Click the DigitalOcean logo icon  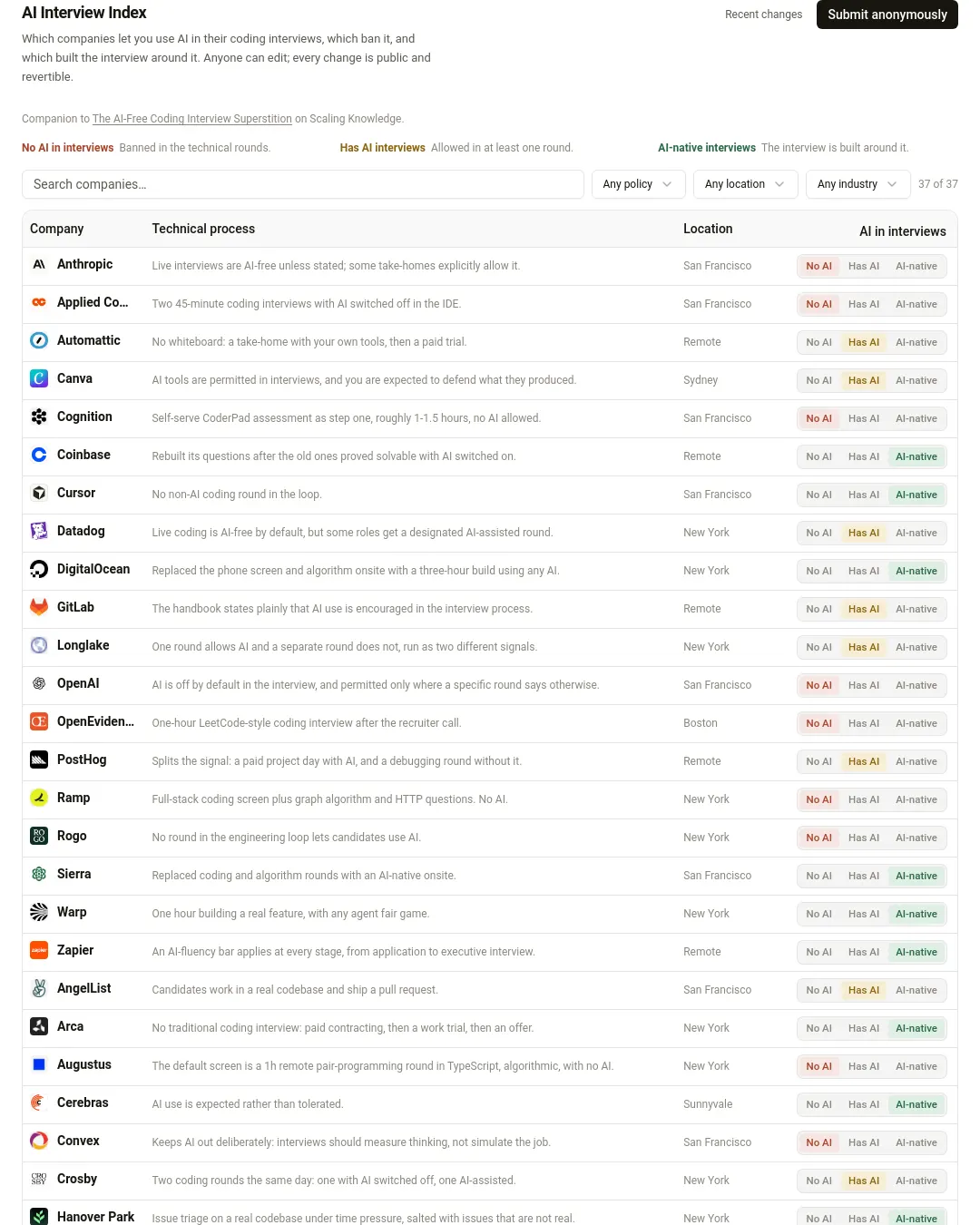coord(39,569)
